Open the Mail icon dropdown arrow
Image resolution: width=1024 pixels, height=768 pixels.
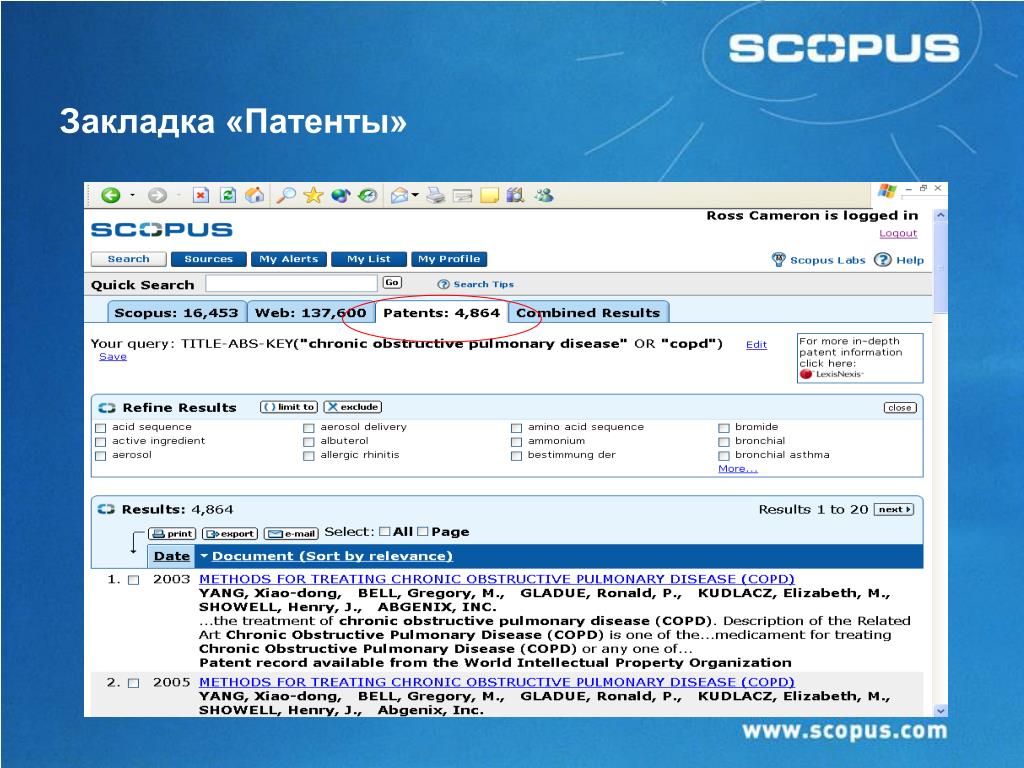click(x=415, y=195)
